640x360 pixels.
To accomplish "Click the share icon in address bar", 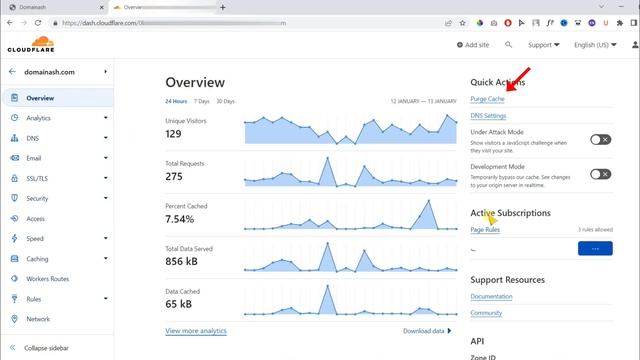I will (448, 23).
